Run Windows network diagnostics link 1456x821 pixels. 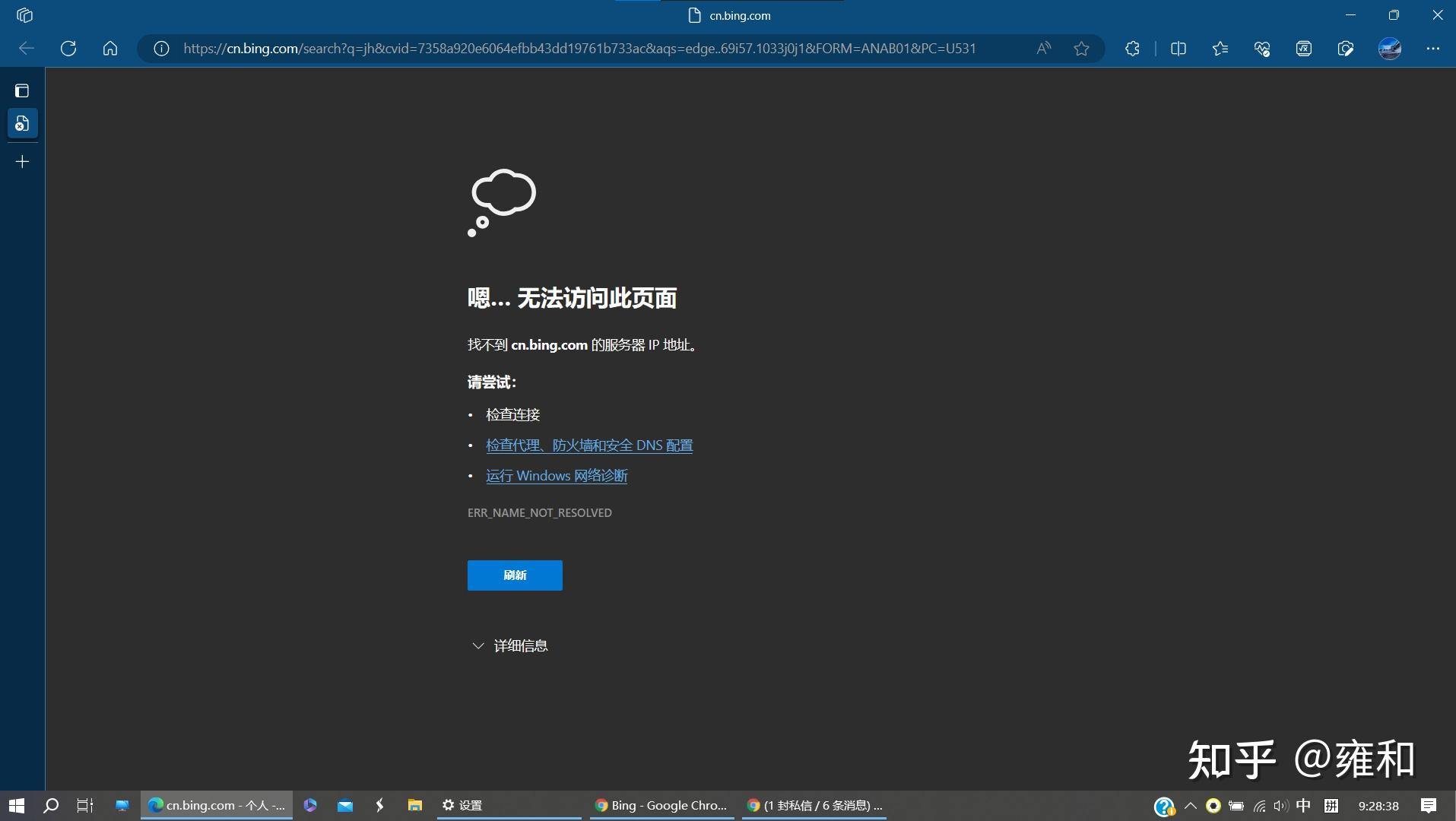pyautogui.click(x=557, y=476)
